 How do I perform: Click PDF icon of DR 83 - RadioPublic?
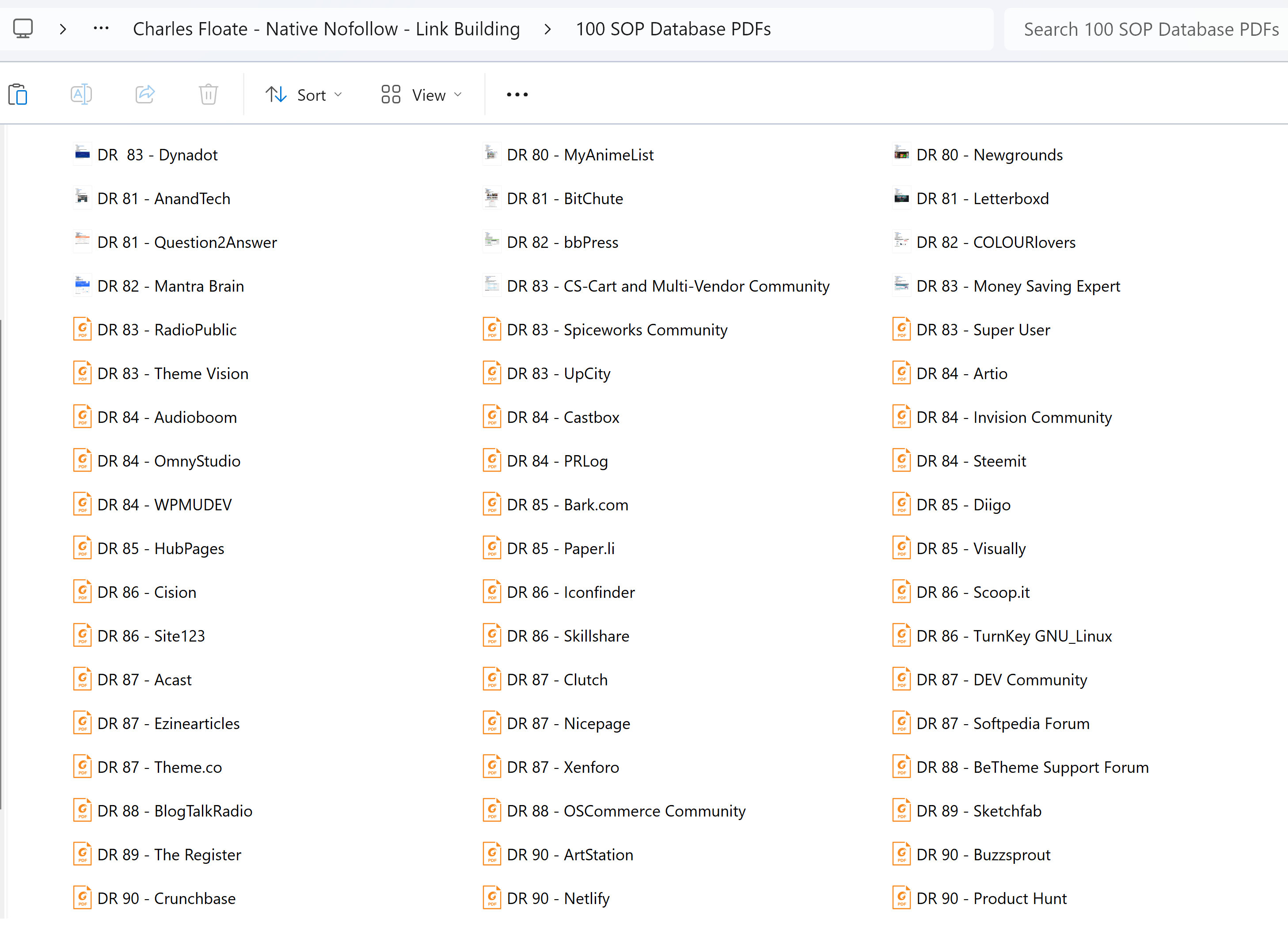(83, 330)
